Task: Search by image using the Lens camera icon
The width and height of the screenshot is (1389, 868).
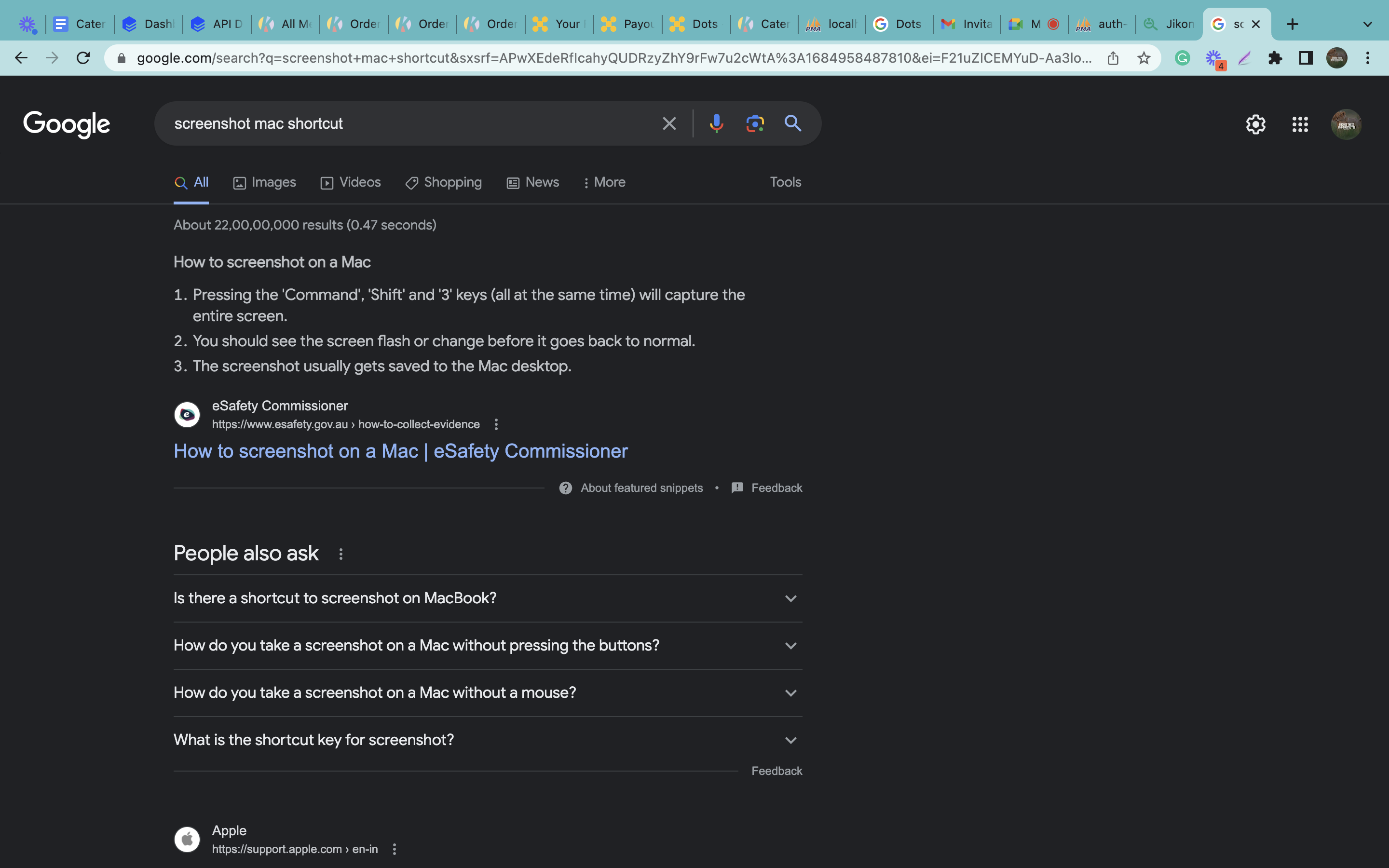Action: pyautogui.click(x=755, y=123)
